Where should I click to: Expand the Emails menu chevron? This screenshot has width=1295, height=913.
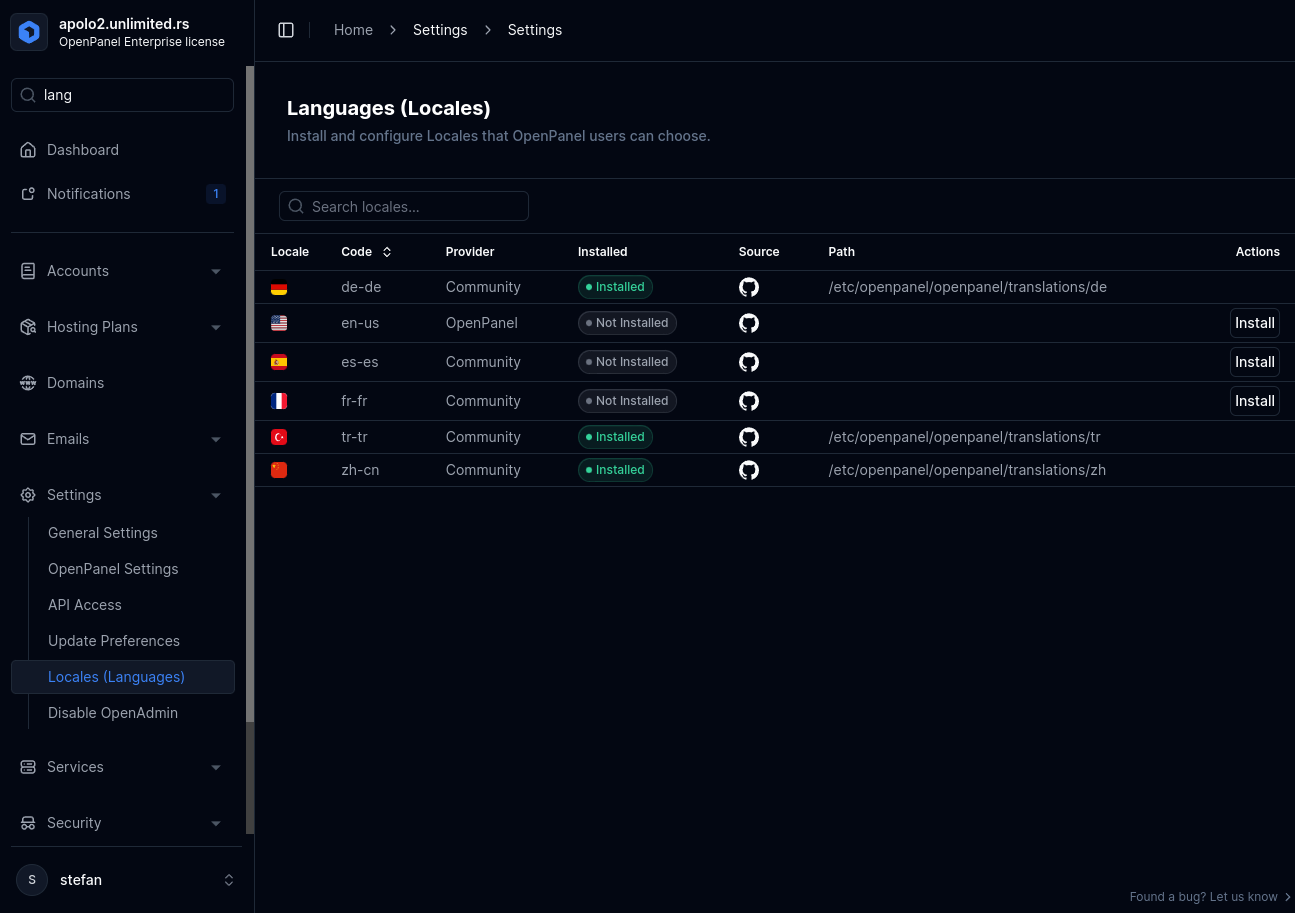[216, 439]
